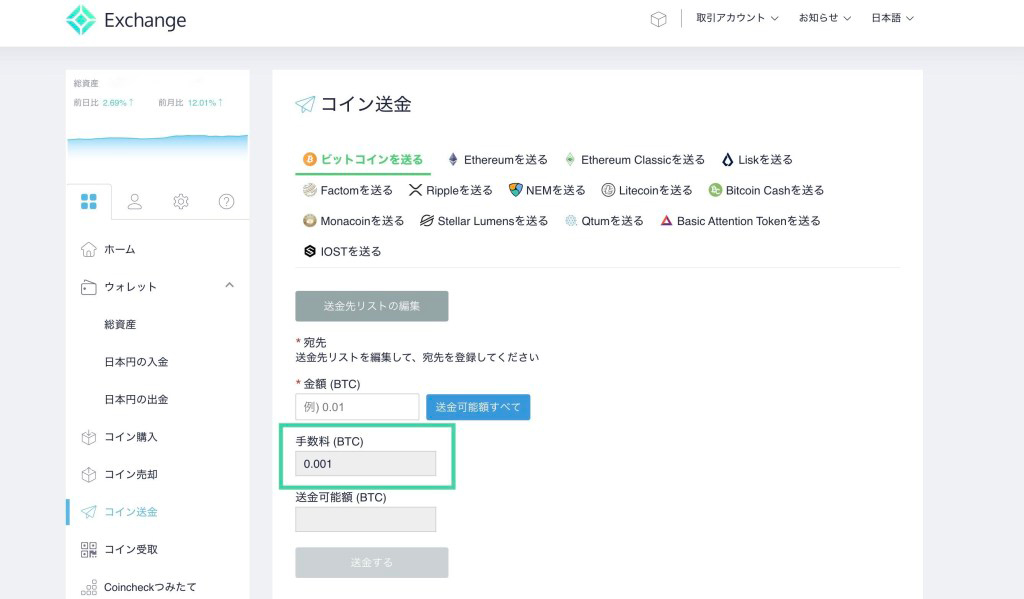Open the settings gear icon tab
This screenshot has height=599, width=1024.
(x=181, y=201)
